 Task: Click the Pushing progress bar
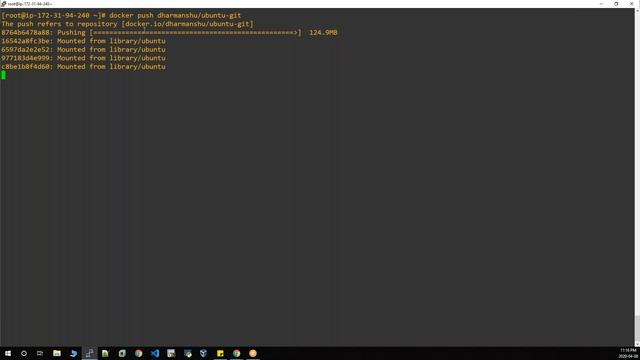(x=195, y=32)
